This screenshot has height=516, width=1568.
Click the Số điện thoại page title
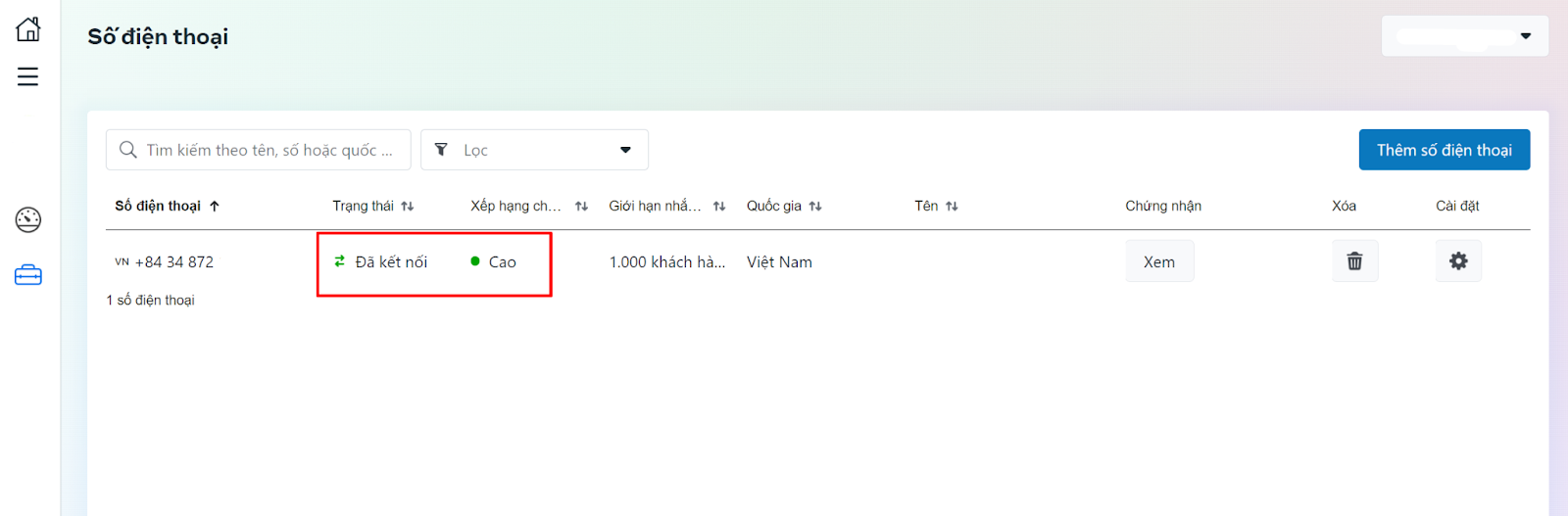pos(158,37)
